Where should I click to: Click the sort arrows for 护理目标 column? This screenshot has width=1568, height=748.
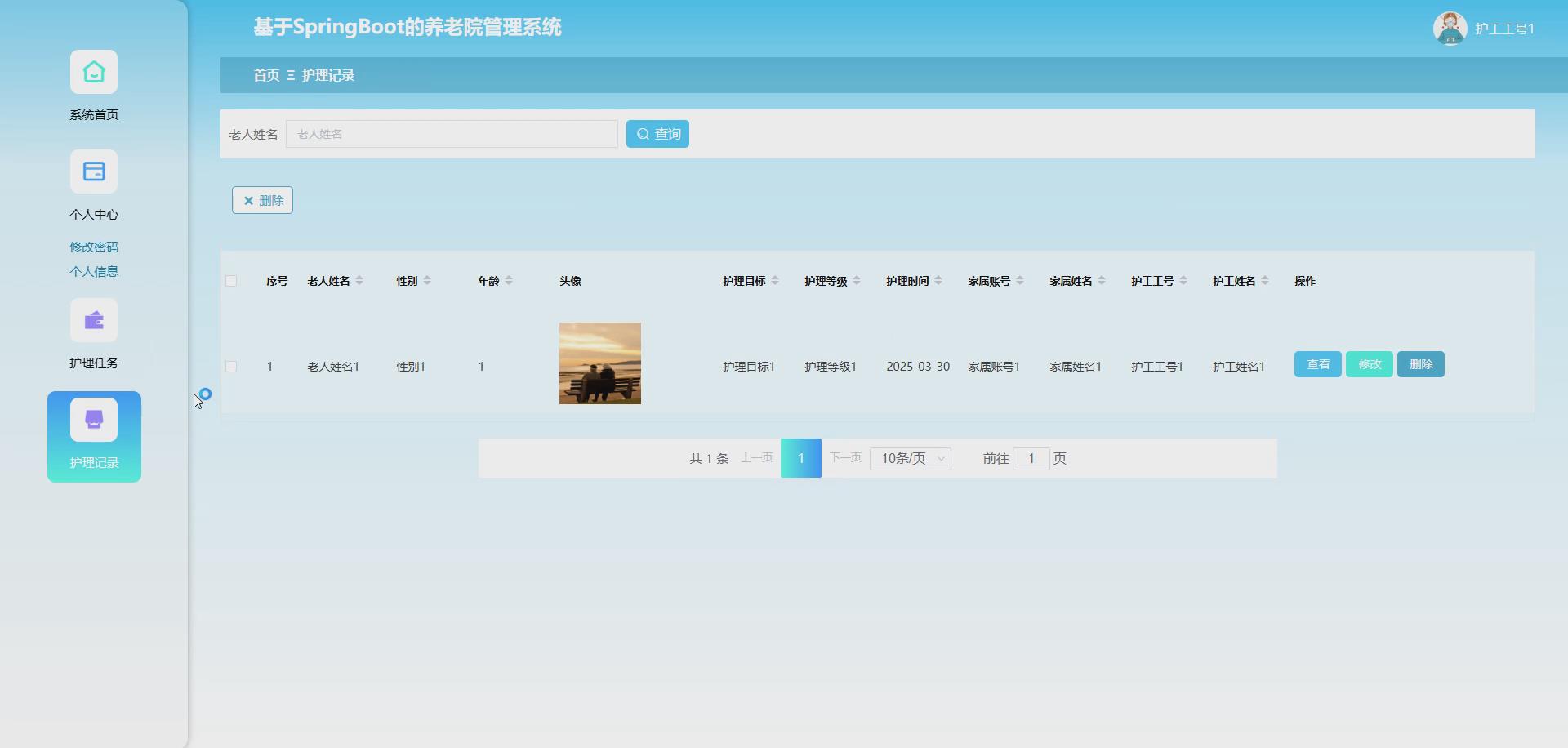click(x=775, y=281)
